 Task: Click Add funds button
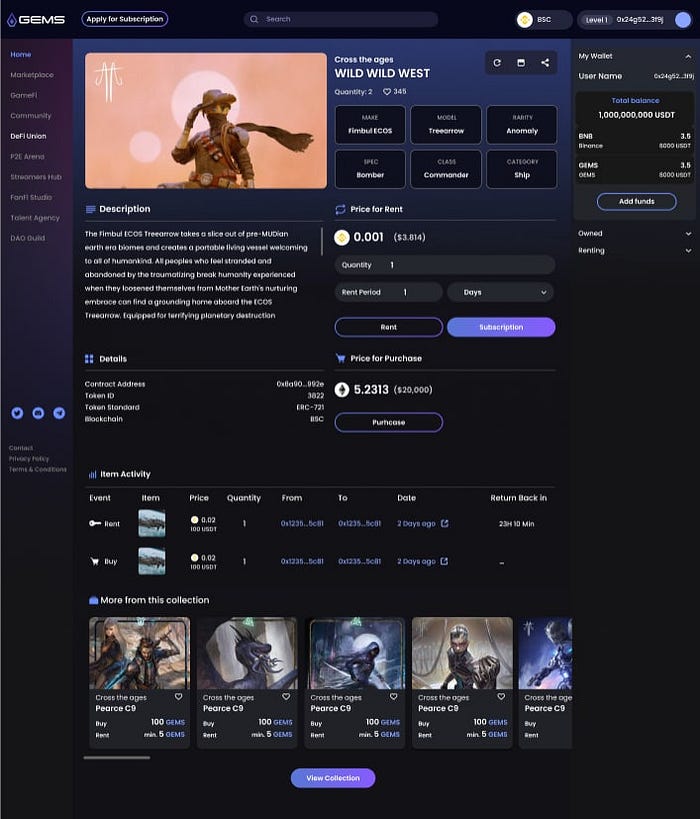[636, 202]
